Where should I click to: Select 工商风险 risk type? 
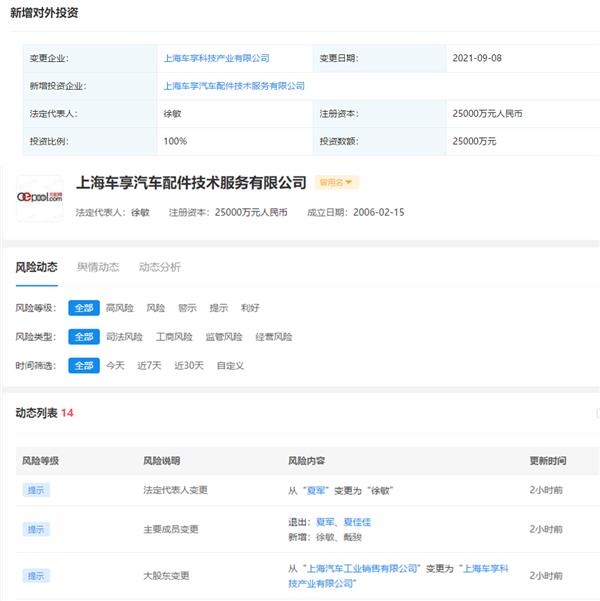tap(174, 337)
